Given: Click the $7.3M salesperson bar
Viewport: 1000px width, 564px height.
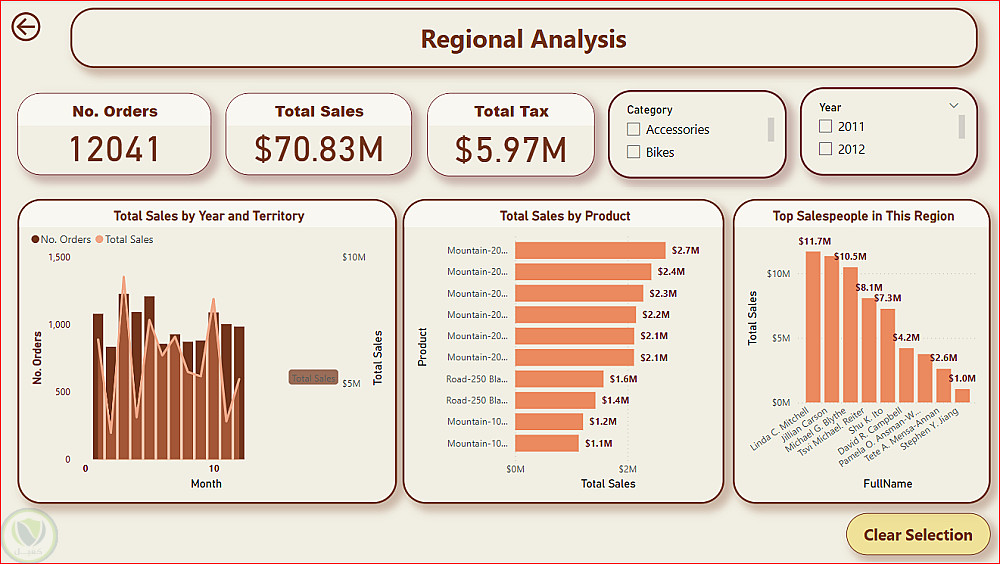Looking at the screenshot, I should click(x=888, y=355).
